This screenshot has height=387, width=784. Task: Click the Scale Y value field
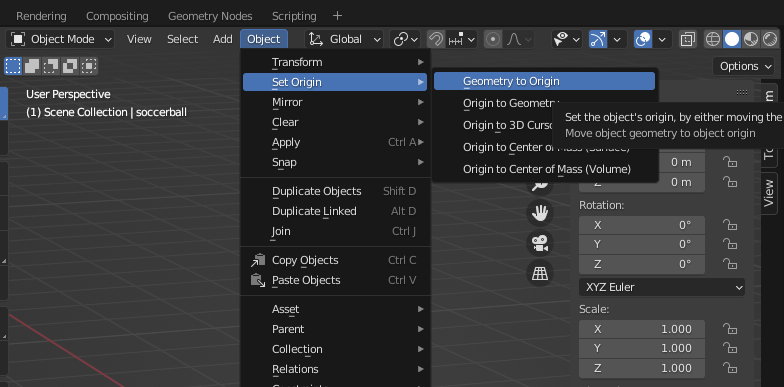pos(642,348)
